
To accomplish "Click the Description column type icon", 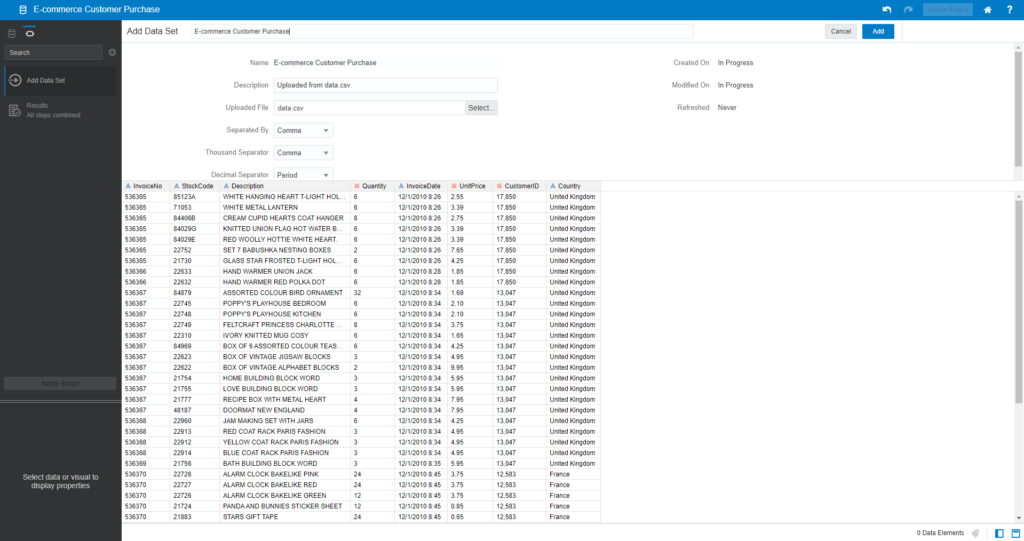I will 226,186.
